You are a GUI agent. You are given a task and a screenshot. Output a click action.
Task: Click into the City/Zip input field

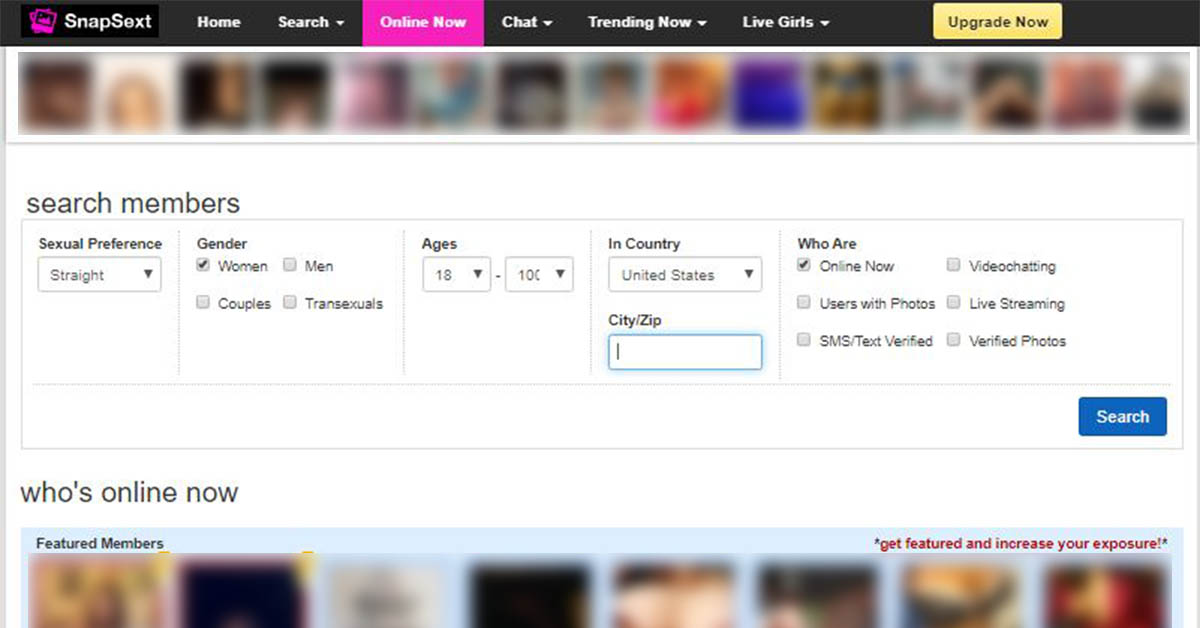click(x=684, y=352)
